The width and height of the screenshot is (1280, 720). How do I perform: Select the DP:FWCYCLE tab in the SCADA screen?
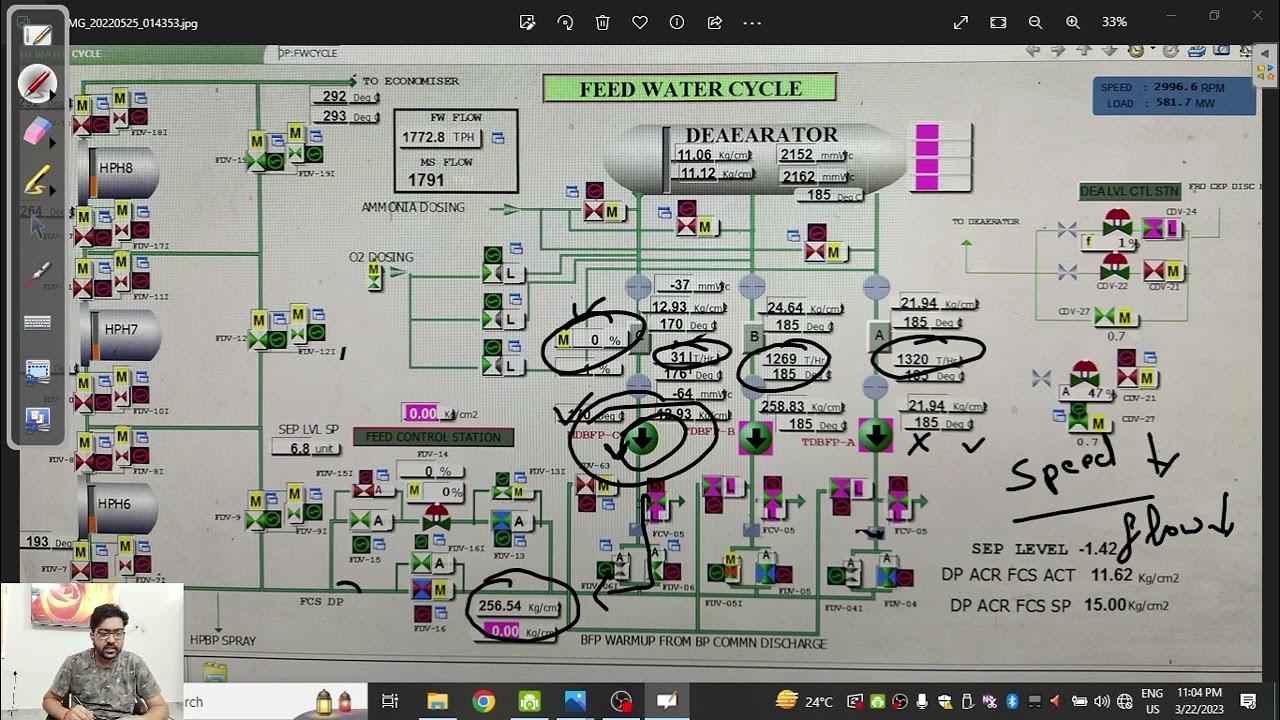tap(308, 53)
